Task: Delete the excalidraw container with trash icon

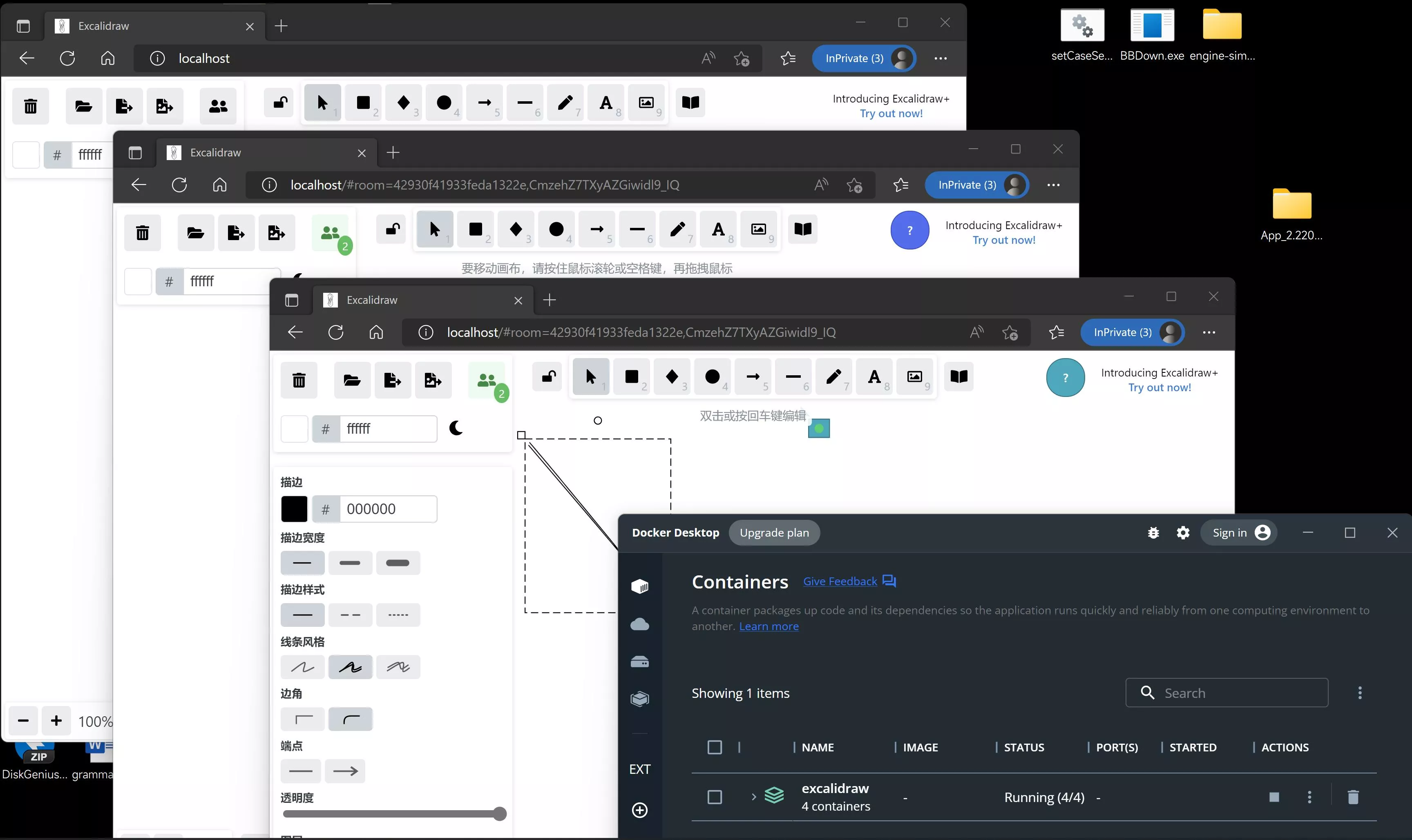Action: (1352, 797)
